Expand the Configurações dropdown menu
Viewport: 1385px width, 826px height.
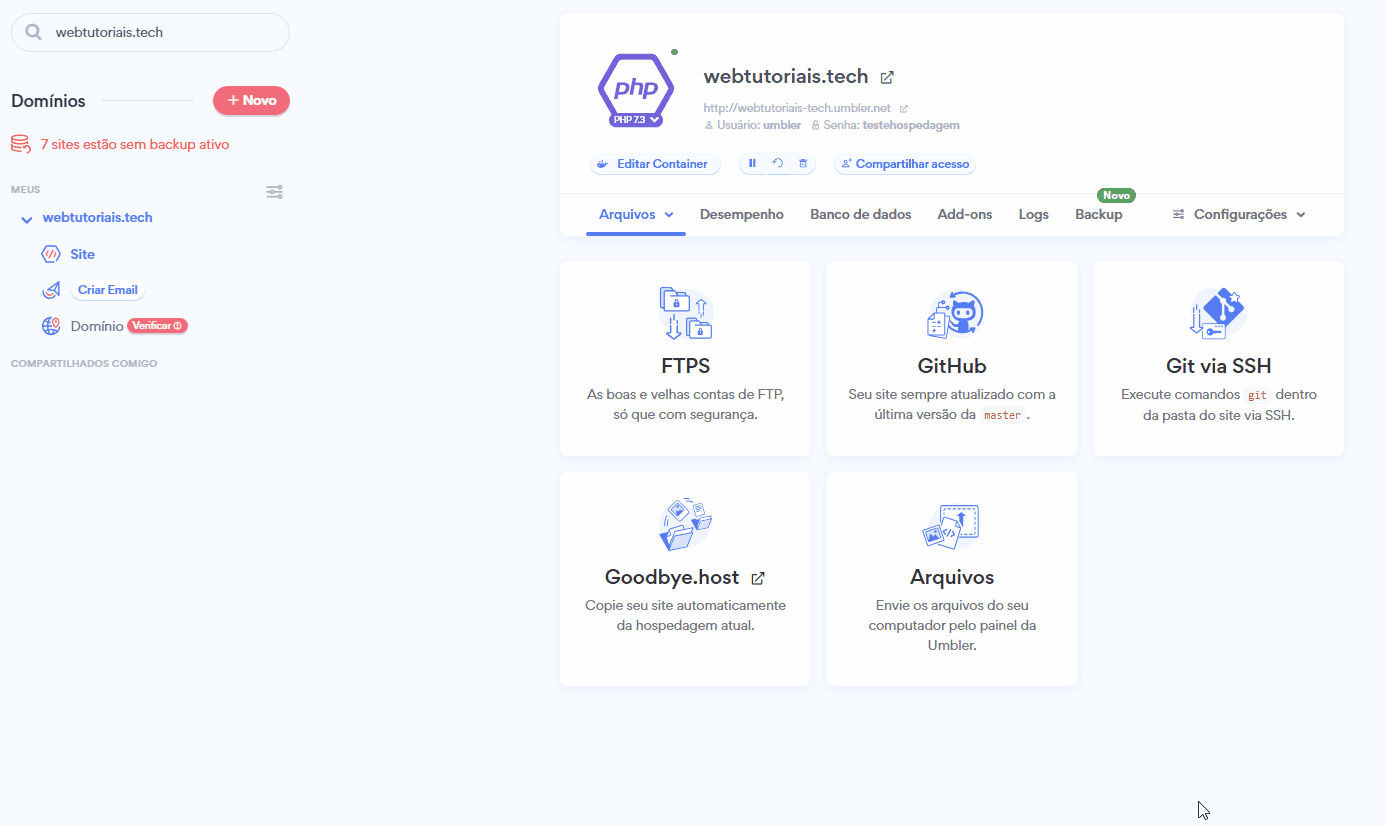pyautogui.click(x=1239, y=215)
